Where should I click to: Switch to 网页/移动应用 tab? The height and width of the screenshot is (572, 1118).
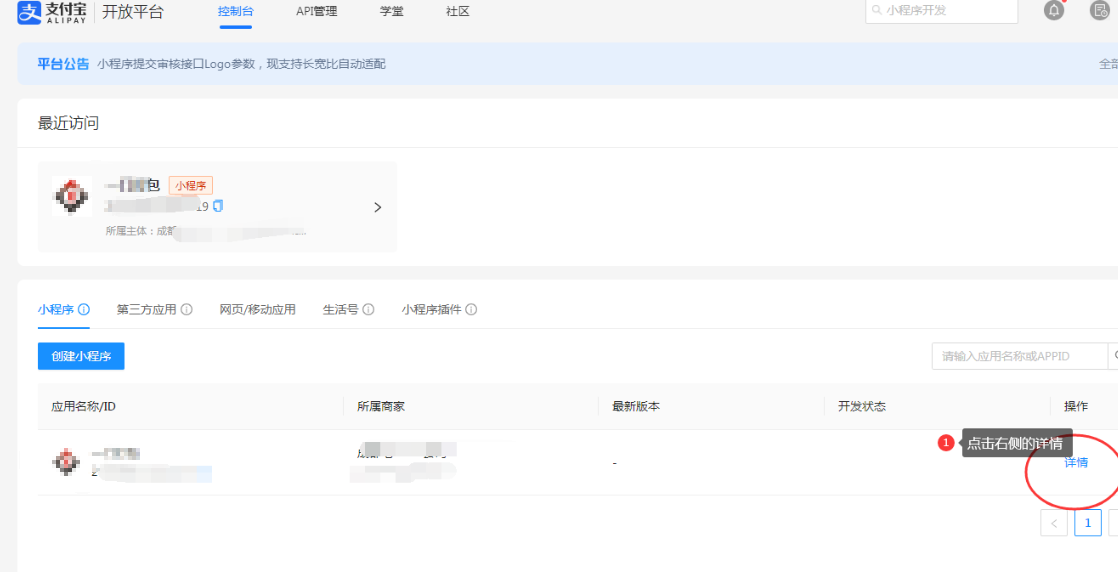click(x=257, y=310)
